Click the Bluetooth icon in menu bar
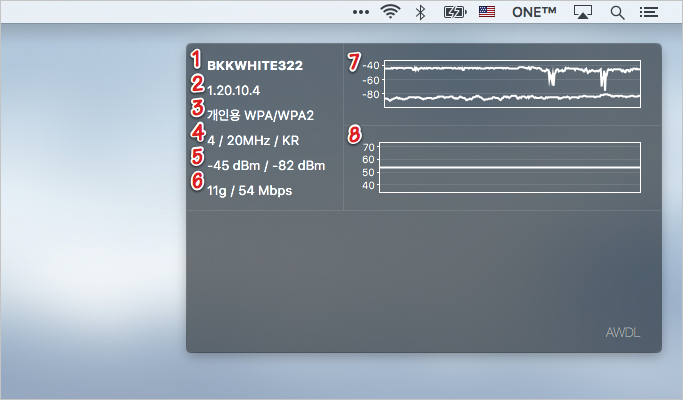 tap(420, 12)
